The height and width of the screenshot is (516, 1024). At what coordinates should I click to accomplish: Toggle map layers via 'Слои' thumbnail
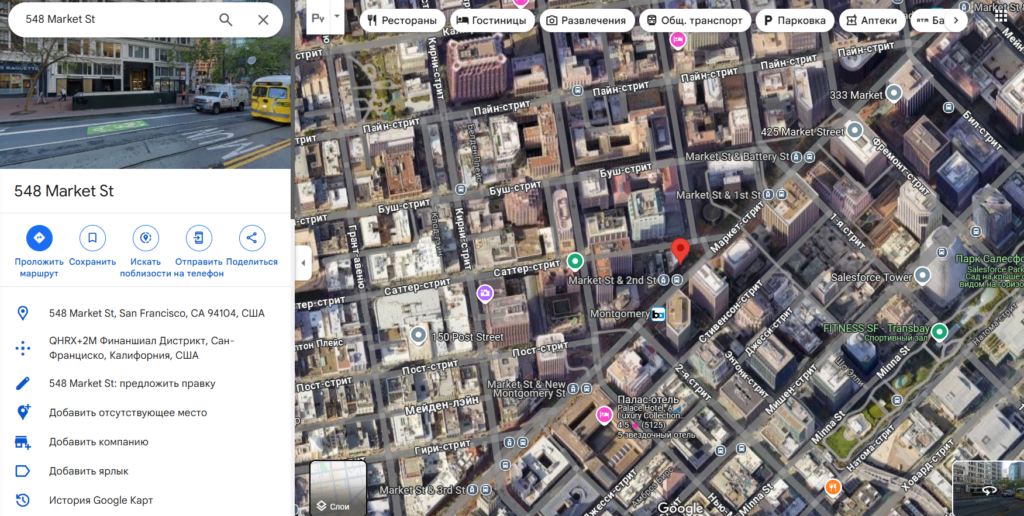[x=338, y=487]
